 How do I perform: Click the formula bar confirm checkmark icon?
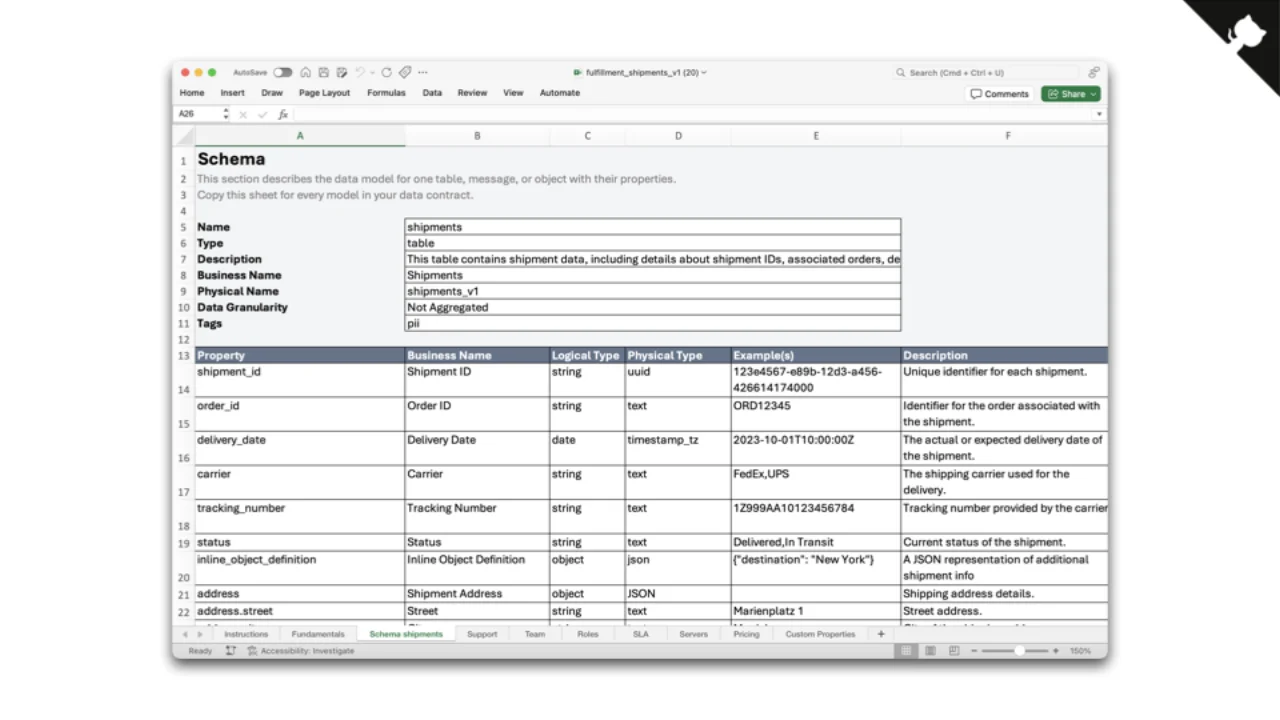tap(263, 115)
